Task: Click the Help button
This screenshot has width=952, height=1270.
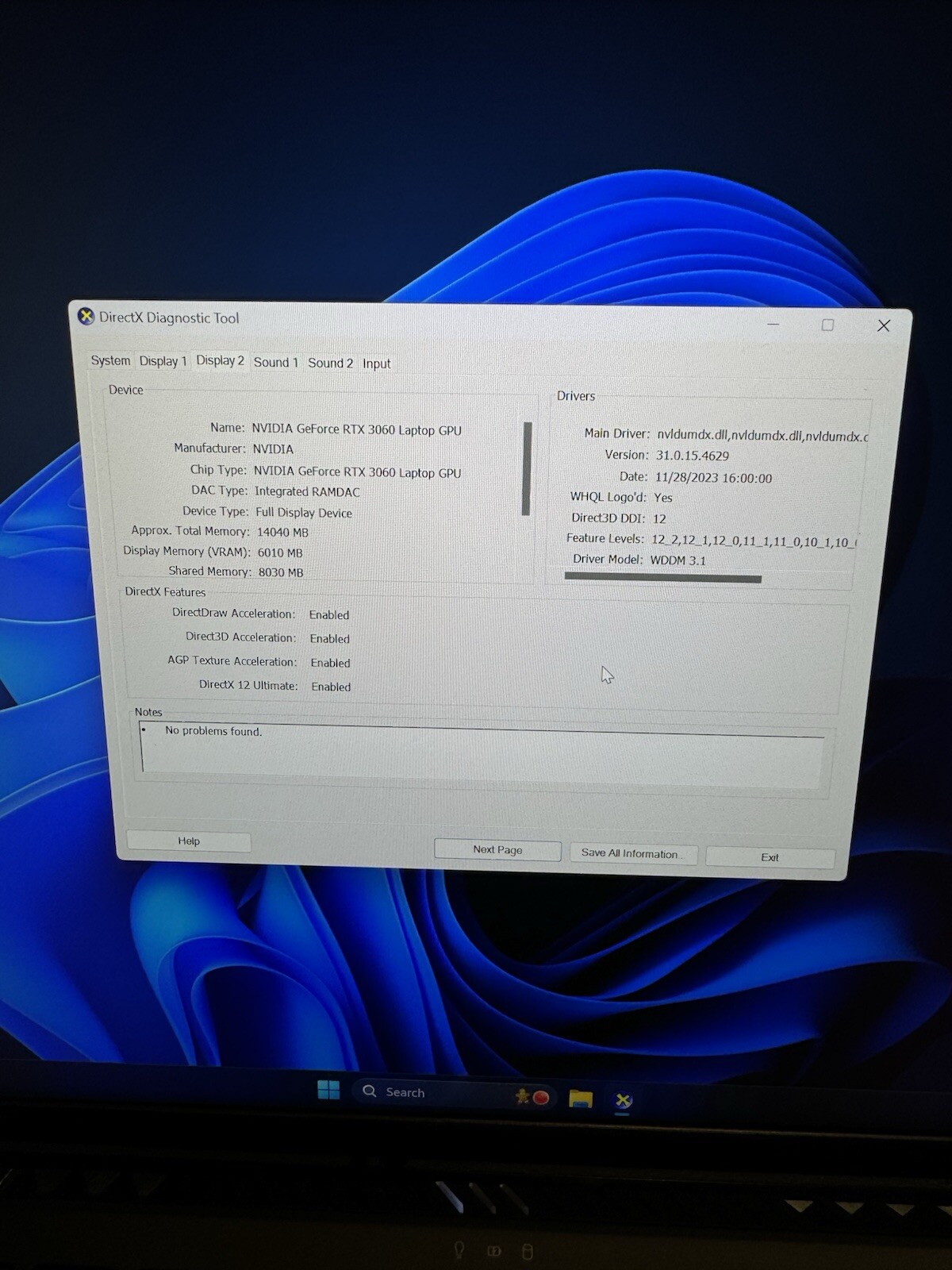Action: click(189, 841)
